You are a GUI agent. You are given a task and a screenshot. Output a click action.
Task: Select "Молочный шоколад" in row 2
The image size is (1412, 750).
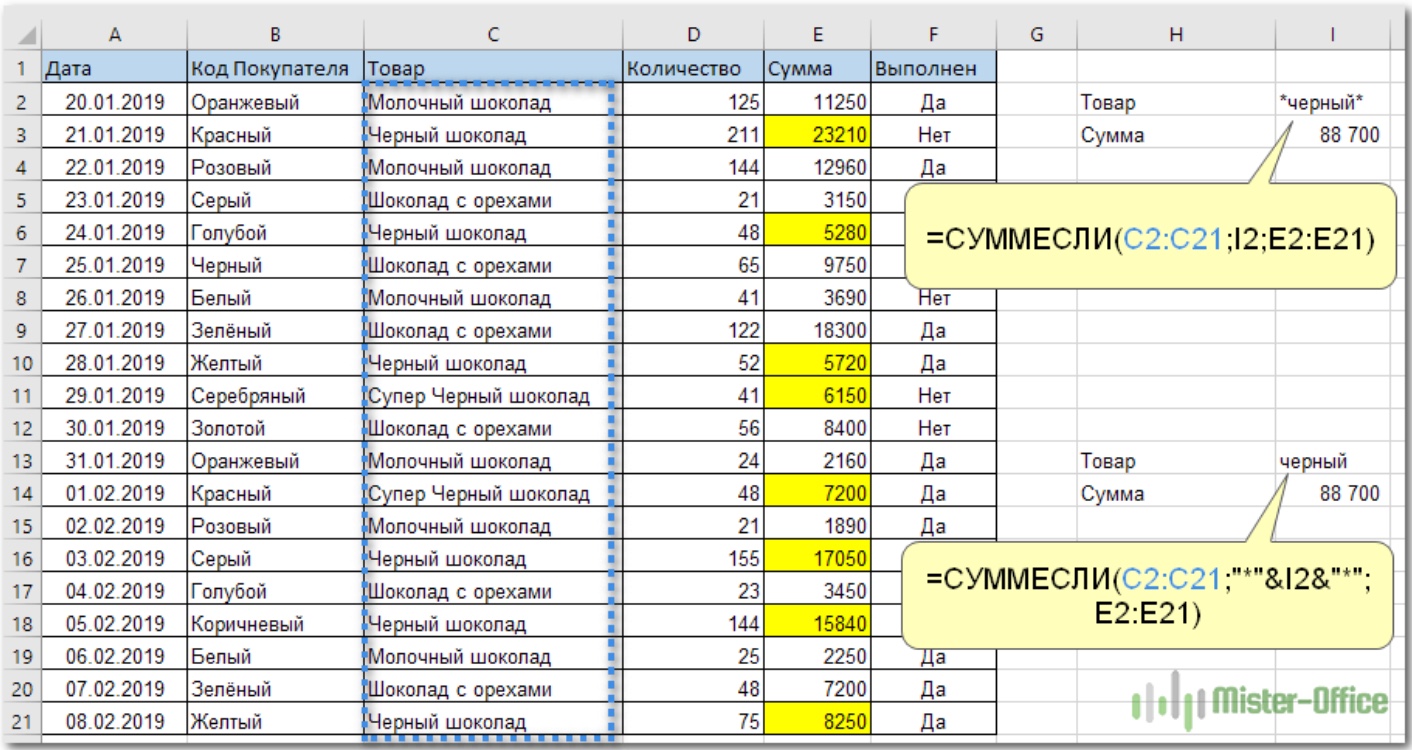pyautogui.click(x=493, y=102)
